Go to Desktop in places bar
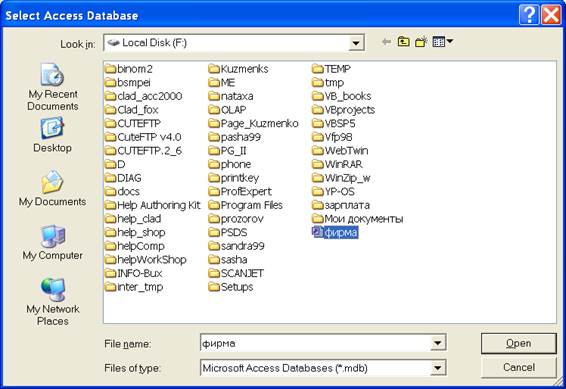Image resolution: width=566 pixels, height=389 pixels. coord(52,135)
